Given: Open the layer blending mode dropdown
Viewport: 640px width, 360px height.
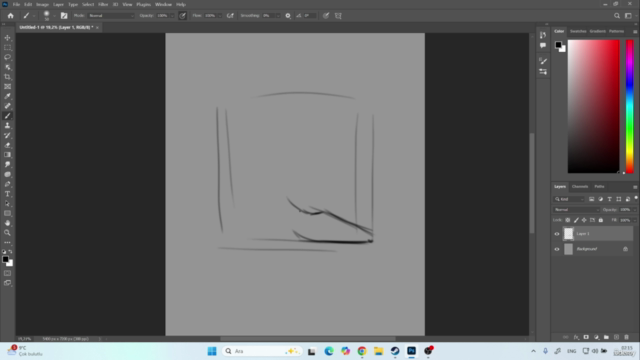Looking at the screenshot, I should pyautogui.click(x=577, y=210).
